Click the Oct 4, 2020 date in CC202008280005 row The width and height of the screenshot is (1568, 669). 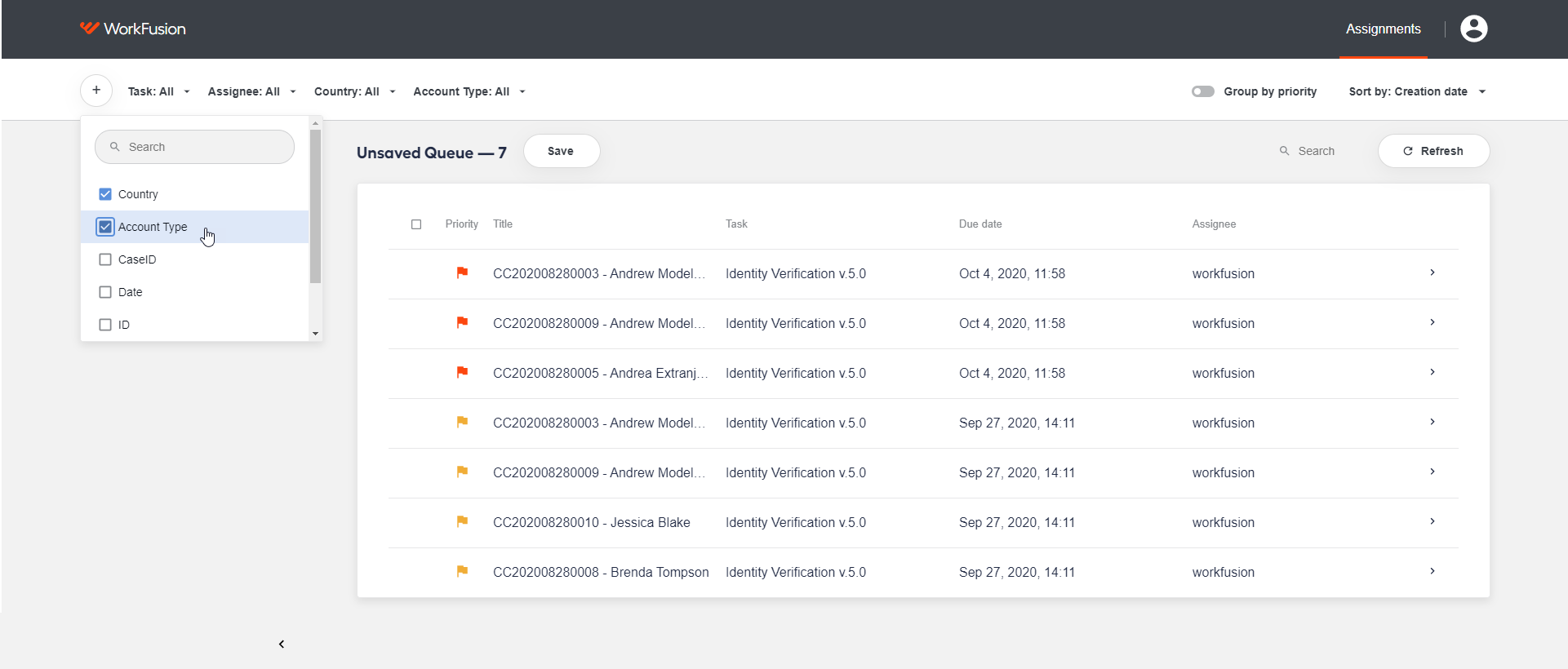tap(1012, 373)
